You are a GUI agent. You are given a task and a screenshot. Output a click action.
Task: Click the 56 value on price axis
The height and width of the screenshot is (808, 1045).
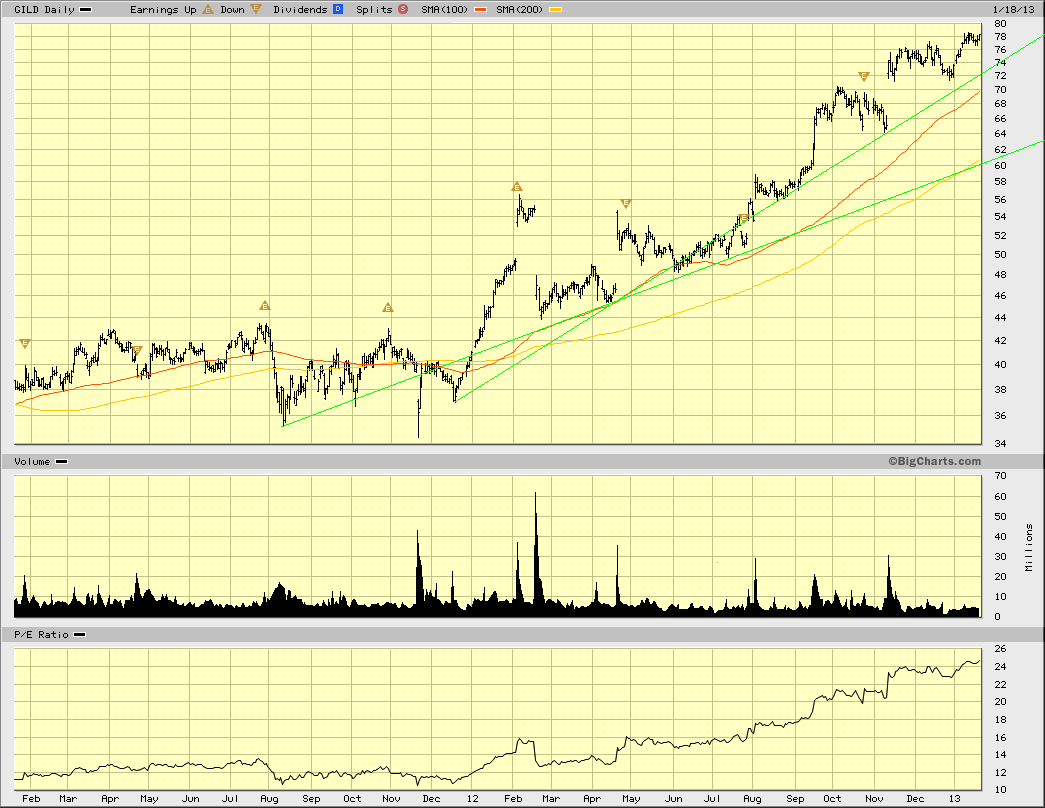(x=1000, y=199)
